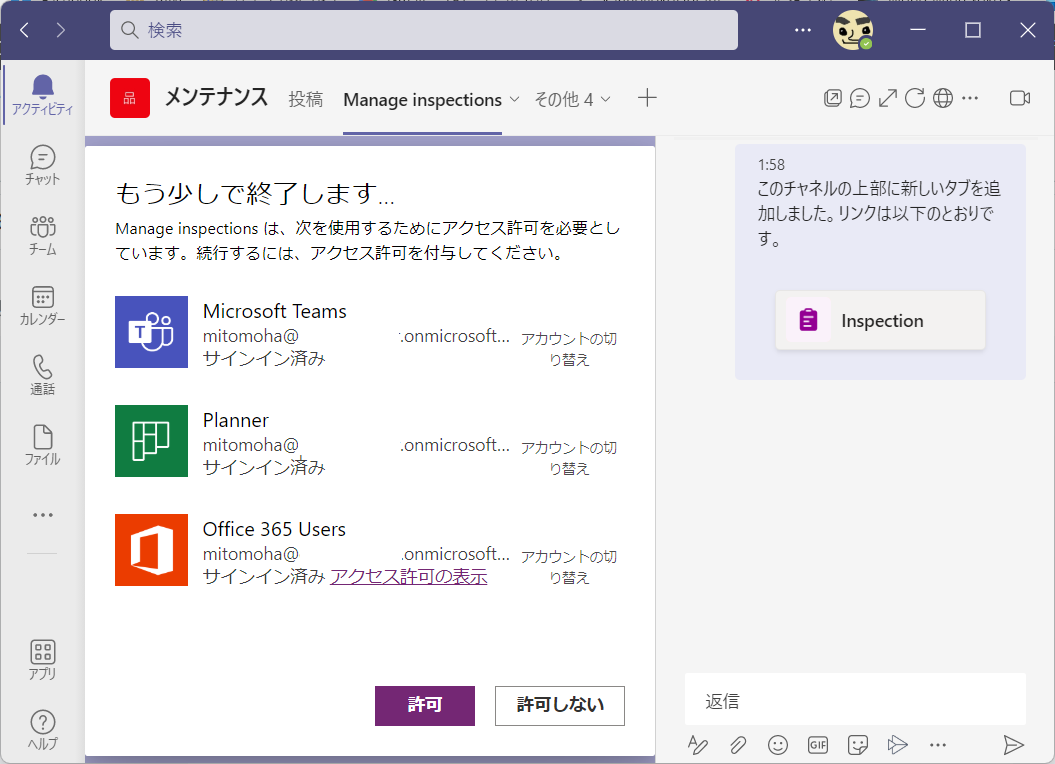Go forward with the right arrow
This screenshot has height=764, width=1055.
click(61, 30)
